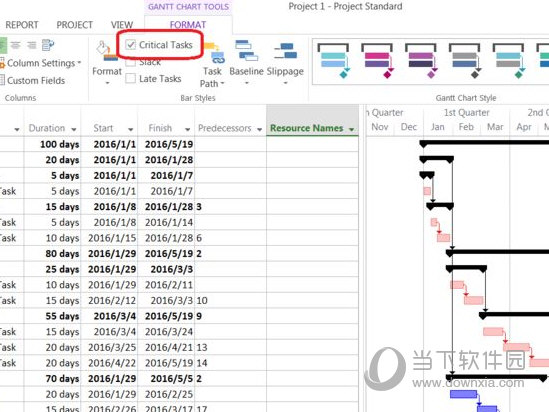The image size is (549, 412).
Task: Click the red critical bar in the 2016/3/4 to 2016/3/24 row
Action: (493, 331)
